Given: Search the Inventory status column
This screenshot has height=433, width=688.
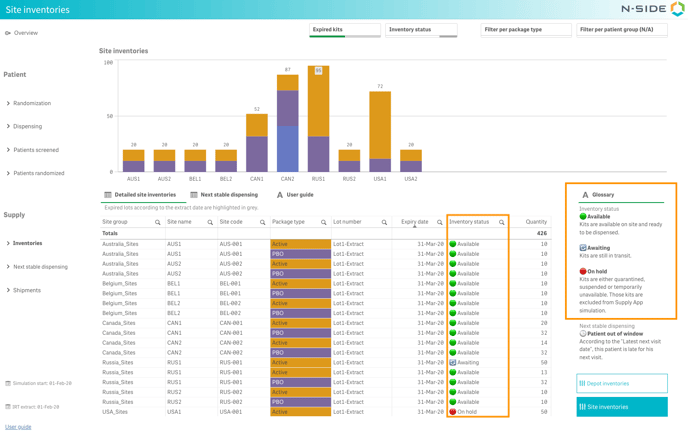Looking at the screenshot, I should click(x=502, y=222).
